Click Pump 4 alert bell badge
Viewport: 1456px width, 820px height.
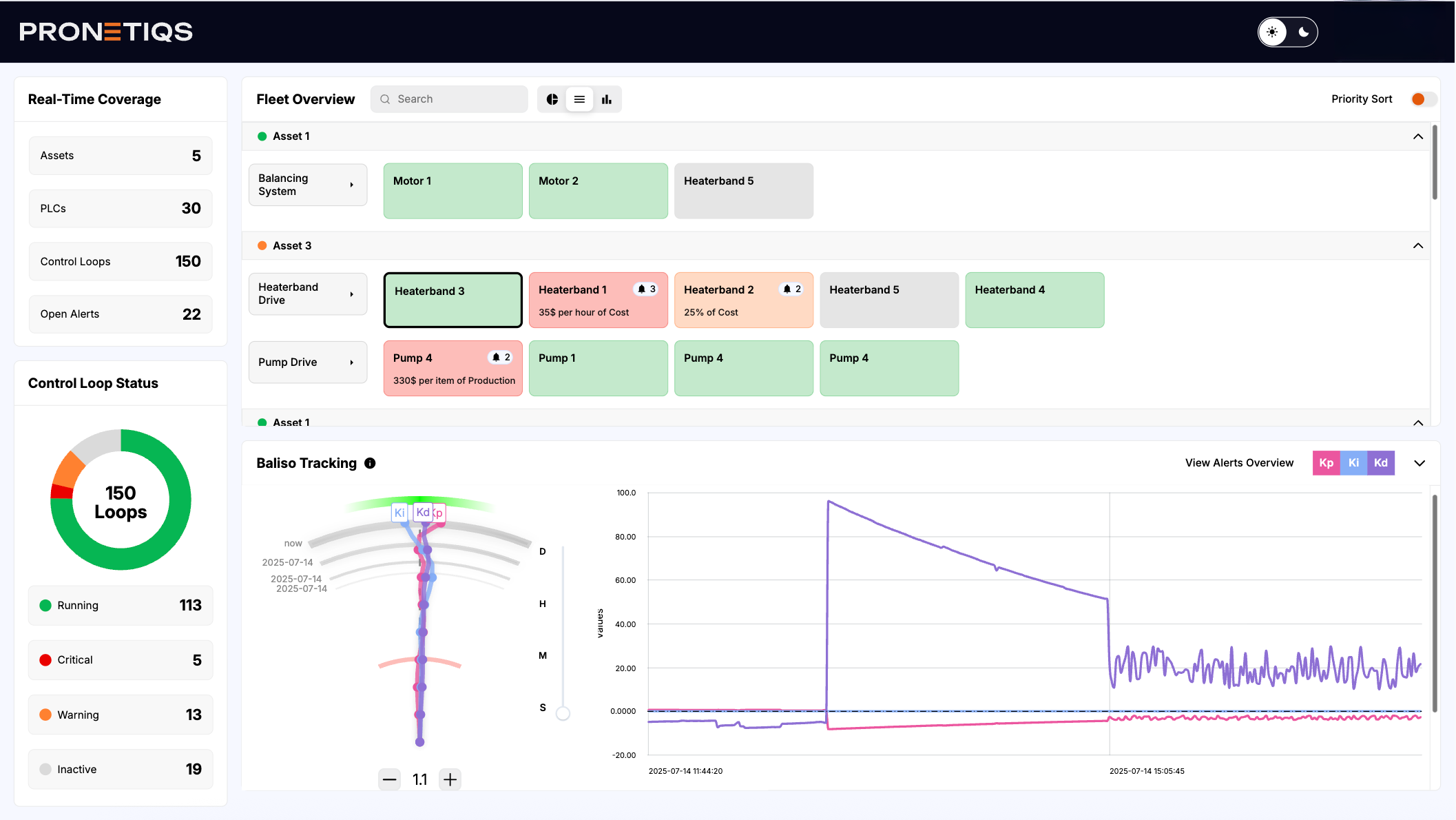[x=501, y=358]
